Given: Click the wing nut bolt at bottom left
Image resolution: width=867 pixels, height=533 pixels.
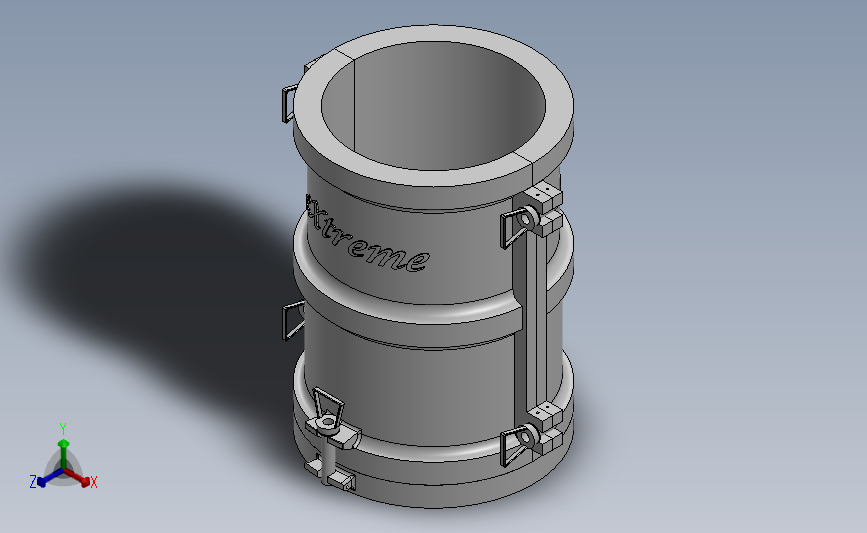Looking at the screenshot, I should click(x=331, y=437).
